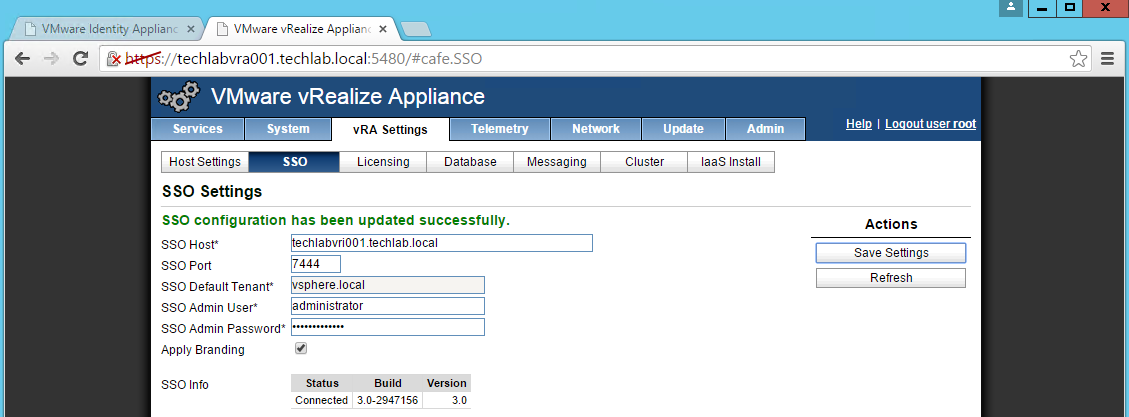Open the Messaging sub-tab
Viewport: 1129px width, 417px height.
pyautogui.click(x=557, y=162)
